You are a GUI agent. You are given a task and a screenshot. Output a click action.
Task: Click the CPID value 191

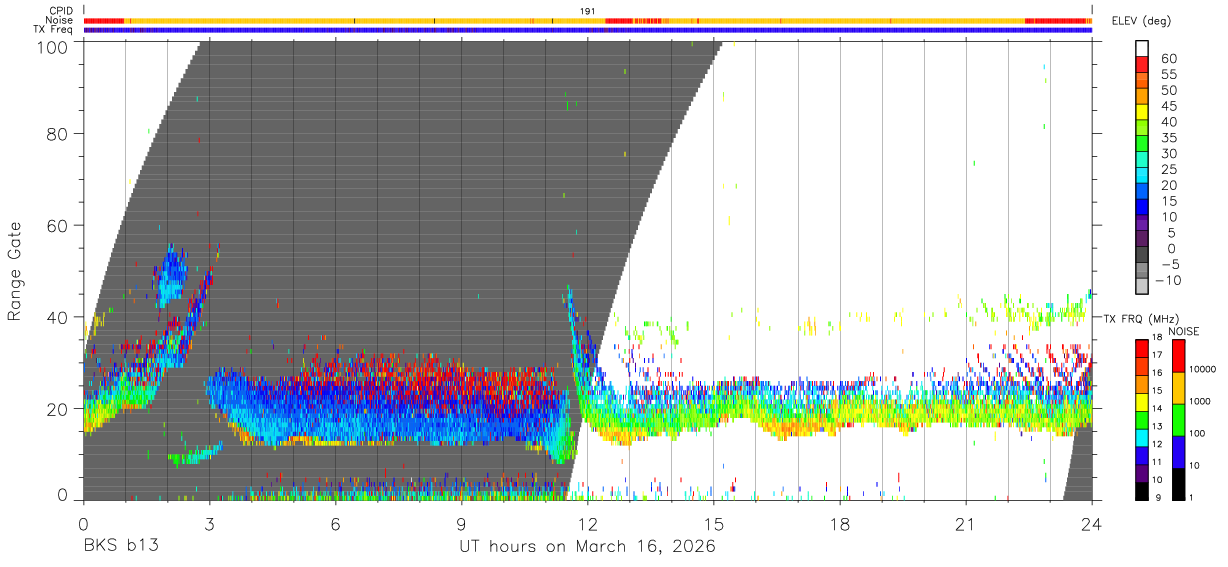coord(588,11)
